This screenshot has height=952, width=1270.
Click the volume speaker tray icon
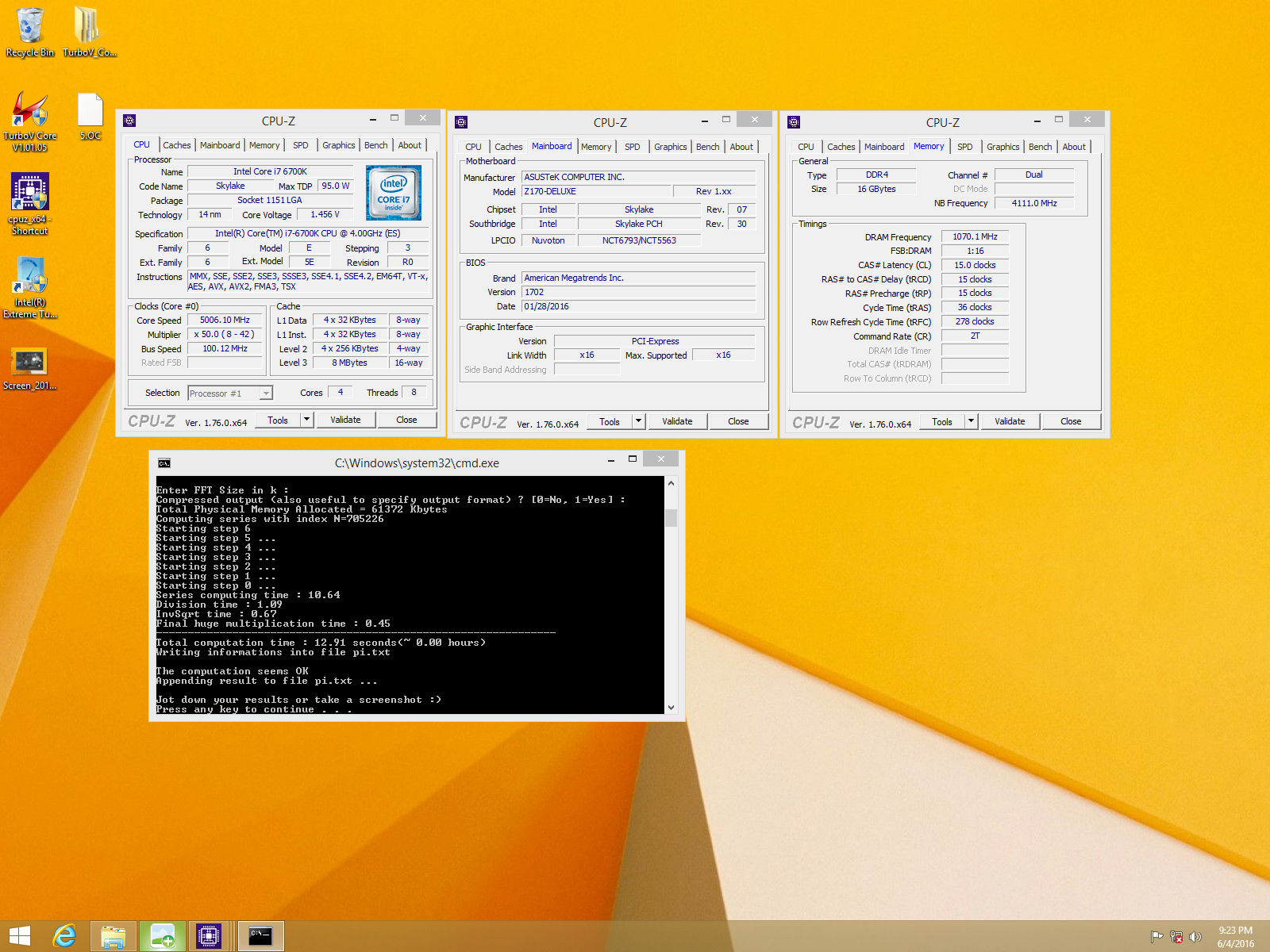[1195, 937]
